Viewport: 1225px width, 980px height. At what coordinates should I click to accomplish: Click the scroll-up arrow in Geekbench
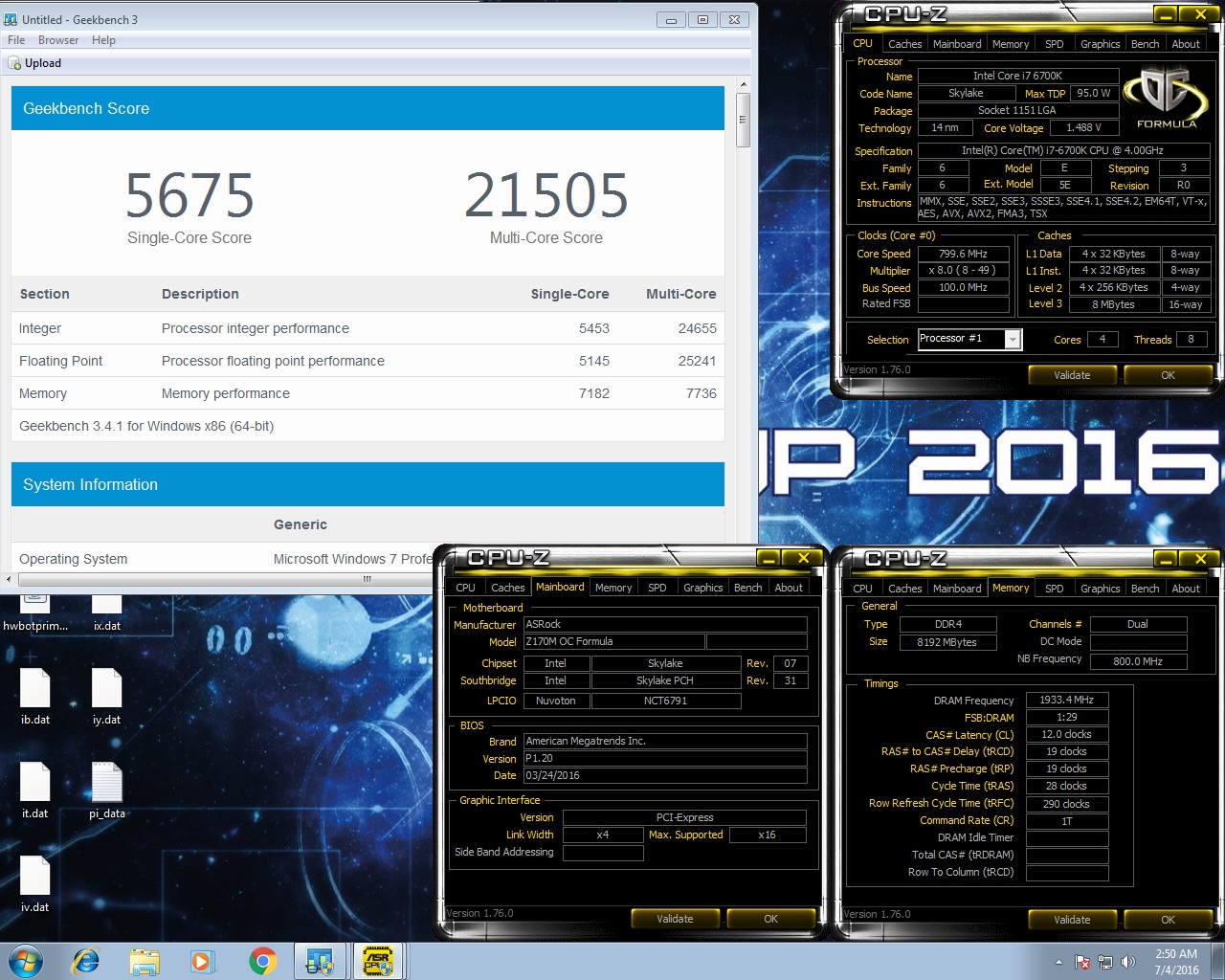click(743, 85)
